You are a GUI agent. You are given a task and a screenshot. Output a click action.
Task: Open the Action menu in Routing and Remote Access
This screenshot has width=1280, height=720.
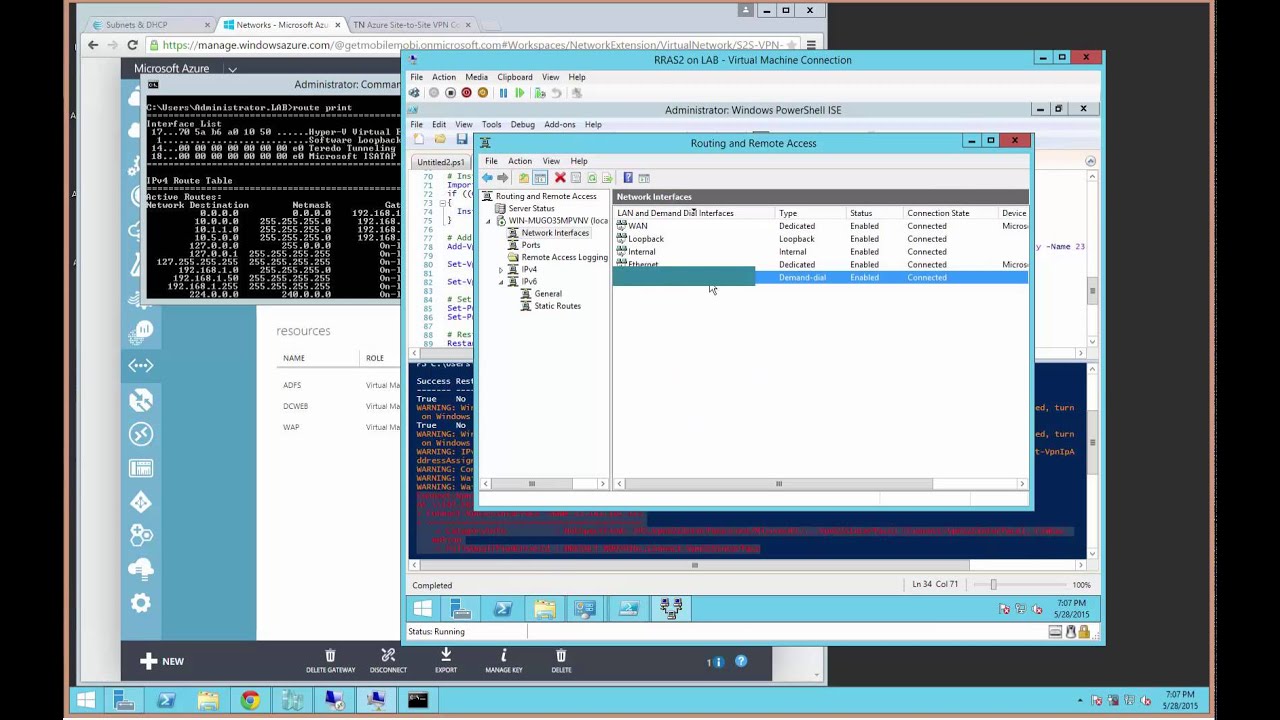click(x=520, y=161)
